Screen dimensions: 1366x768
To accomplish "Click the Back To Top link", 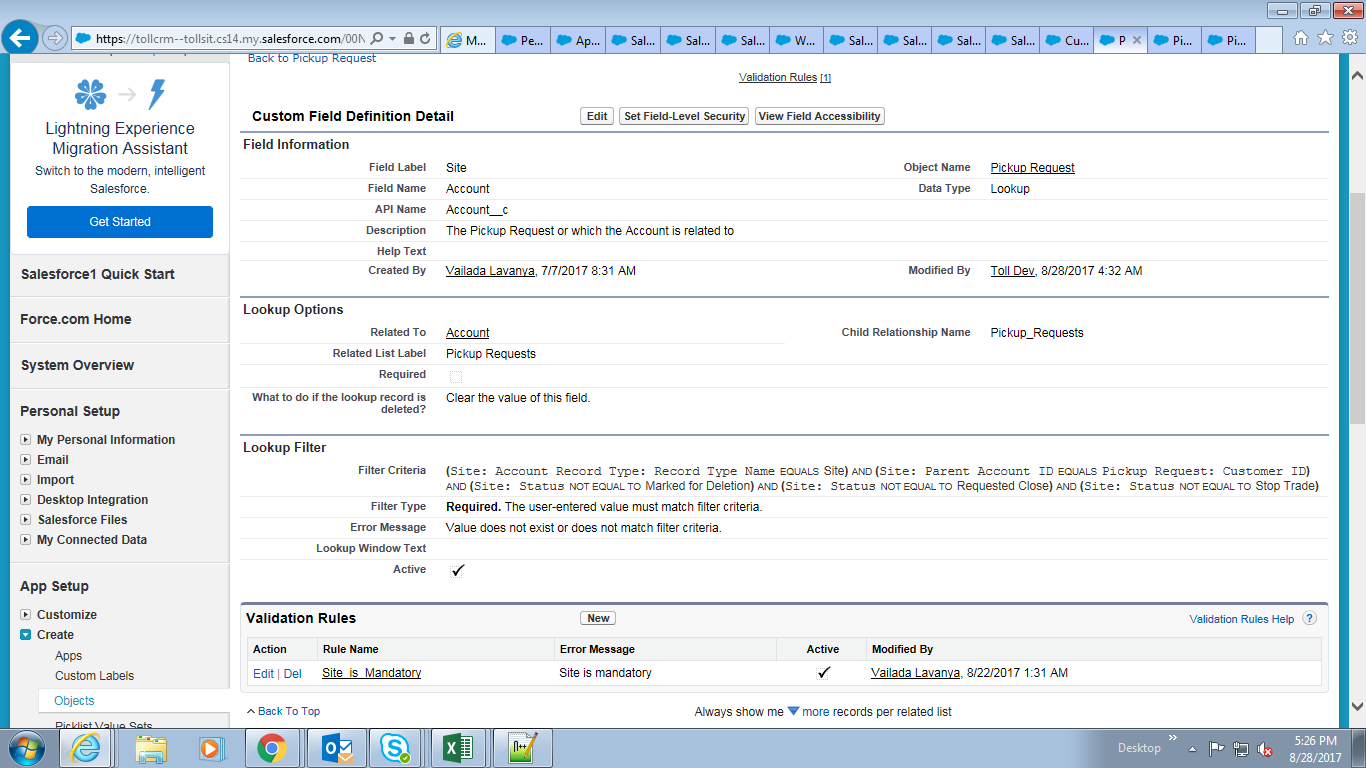I will (x=289, y=711).
